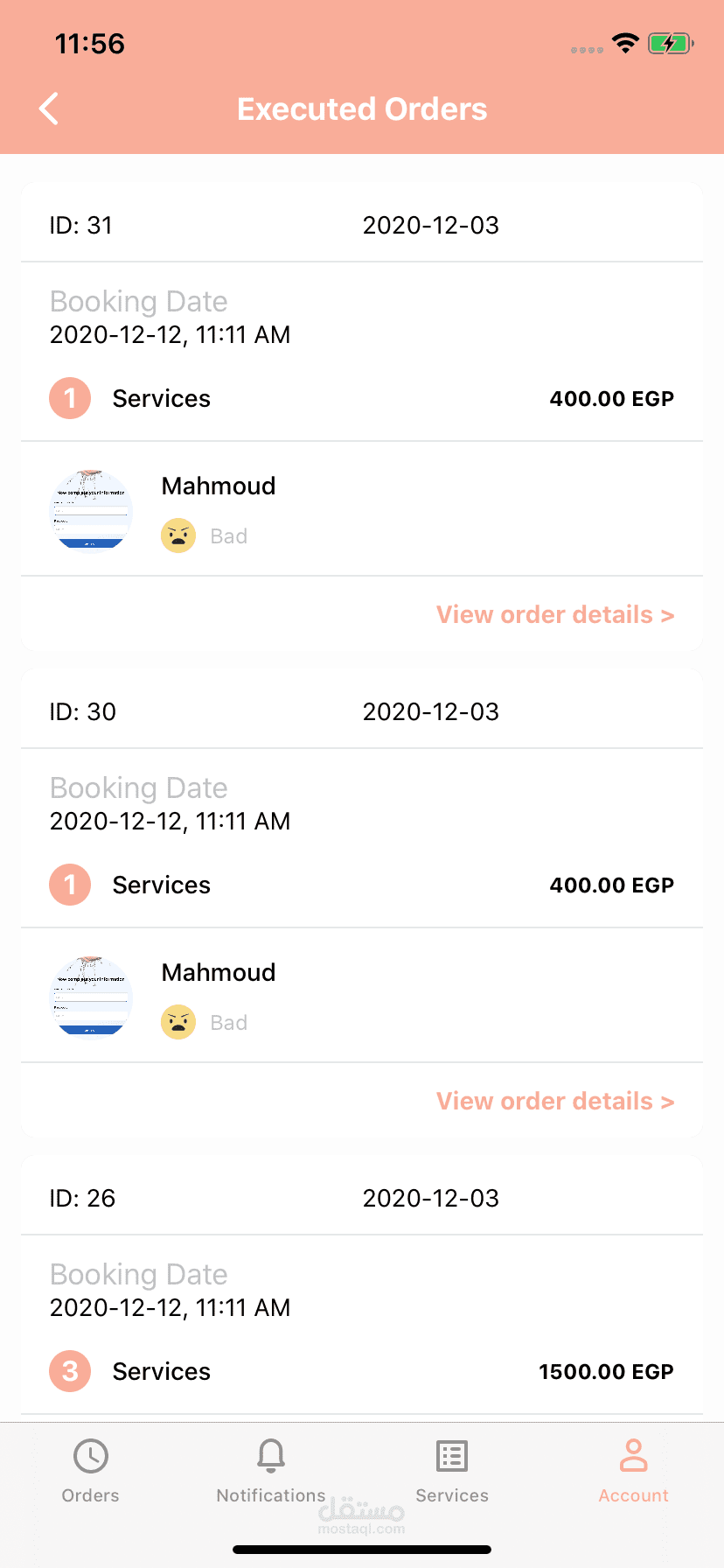View order details for ID 31
Viewport: 724px width, 1568px height.
coord(555,614)
